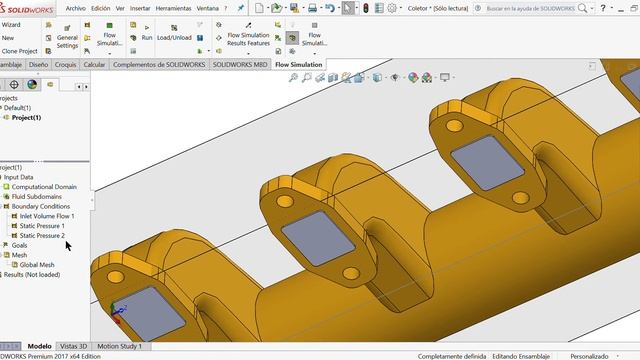Open the search box dropdown arrow

[x=592, y=8]
